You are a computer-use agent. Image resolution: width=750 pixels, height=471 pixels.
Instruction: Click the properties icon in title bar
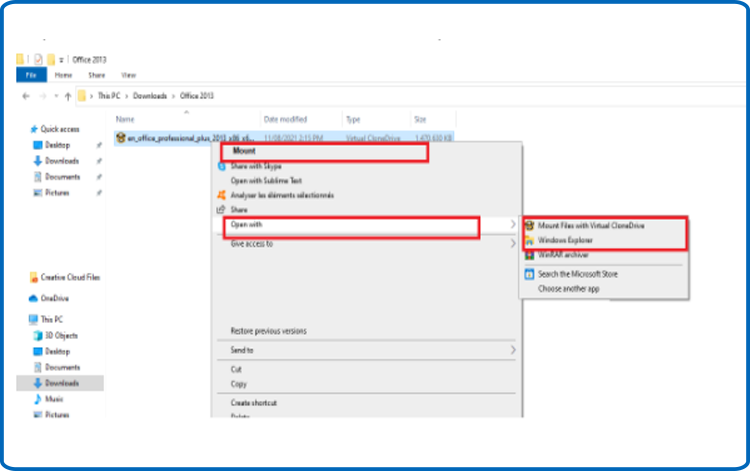(x=38, y=59)
